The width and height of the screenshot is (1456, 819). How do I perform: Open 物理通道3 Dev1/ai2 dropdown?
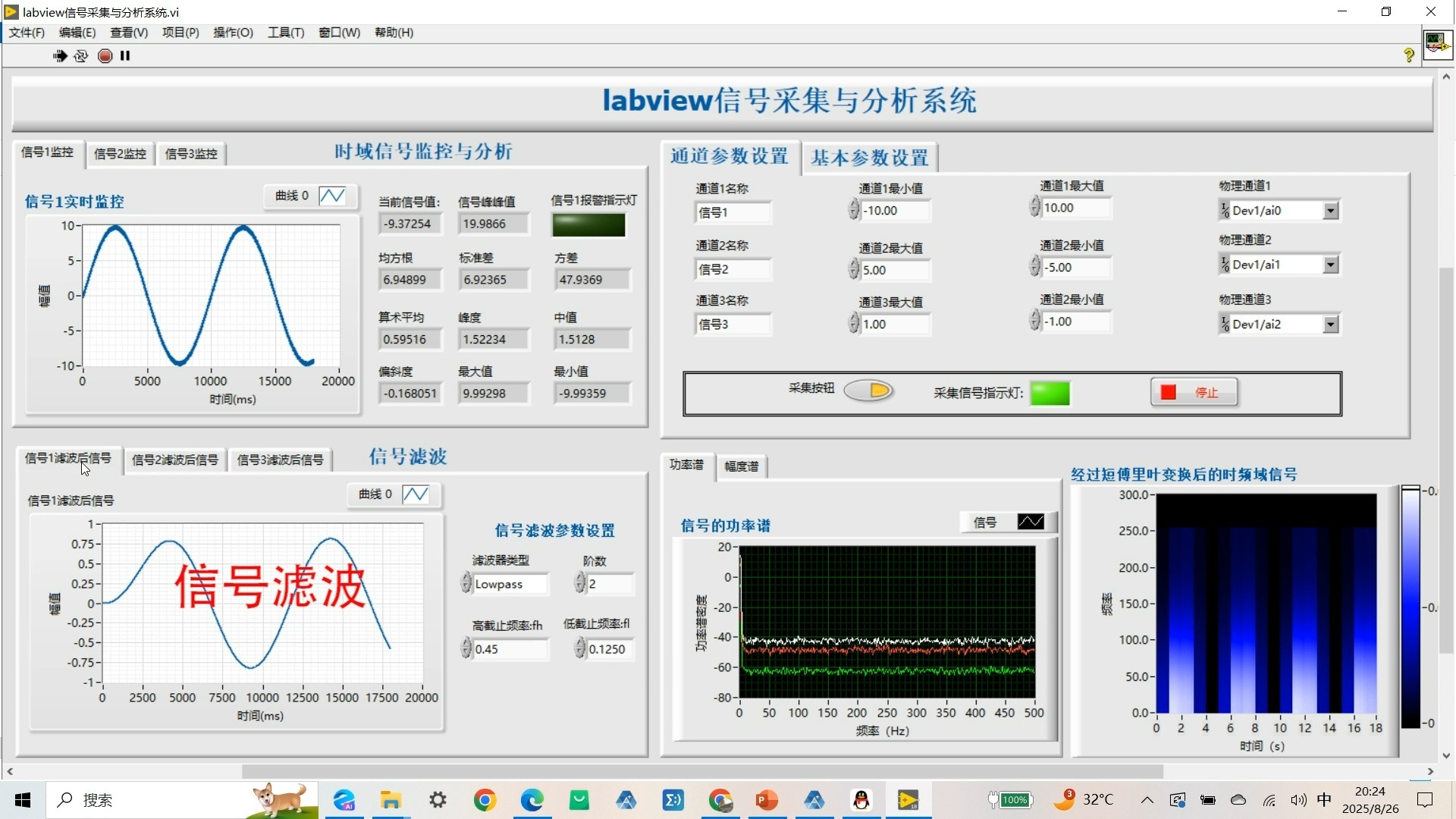(x=1331, y=325)
